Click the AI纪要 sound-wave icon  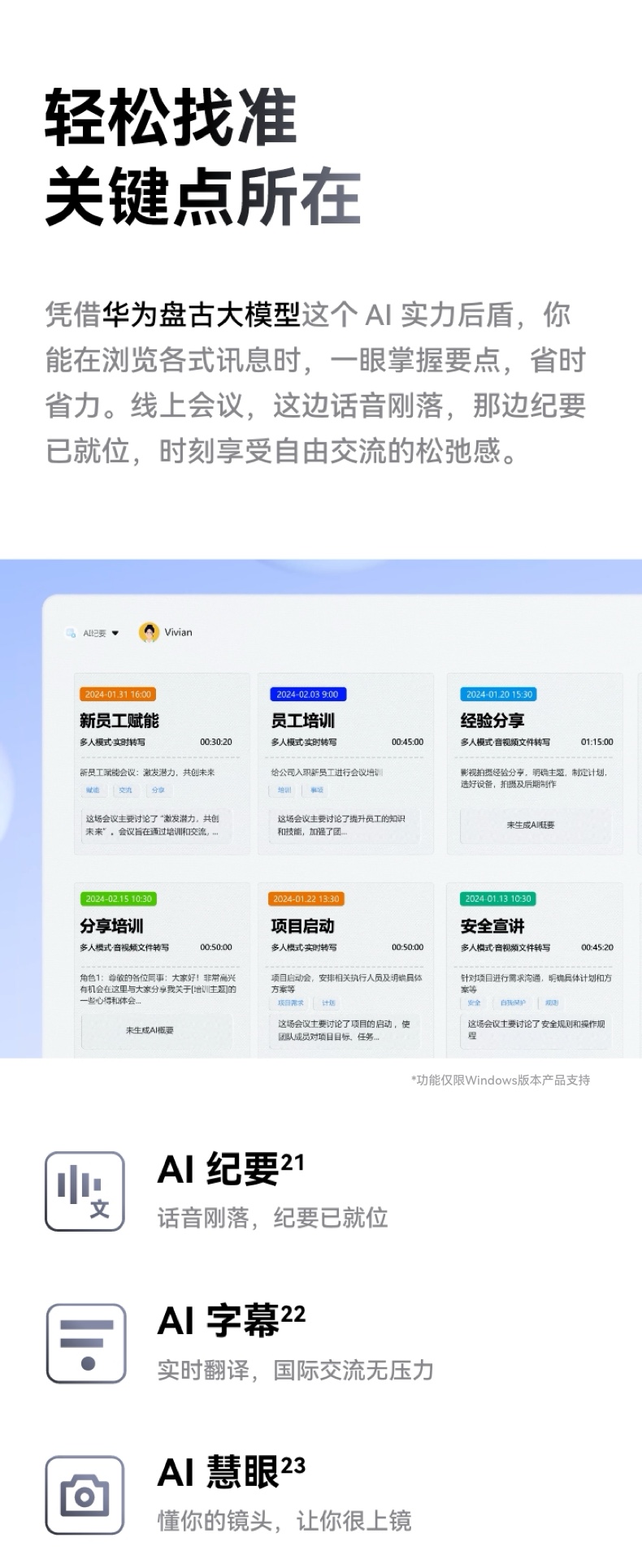85,1191
